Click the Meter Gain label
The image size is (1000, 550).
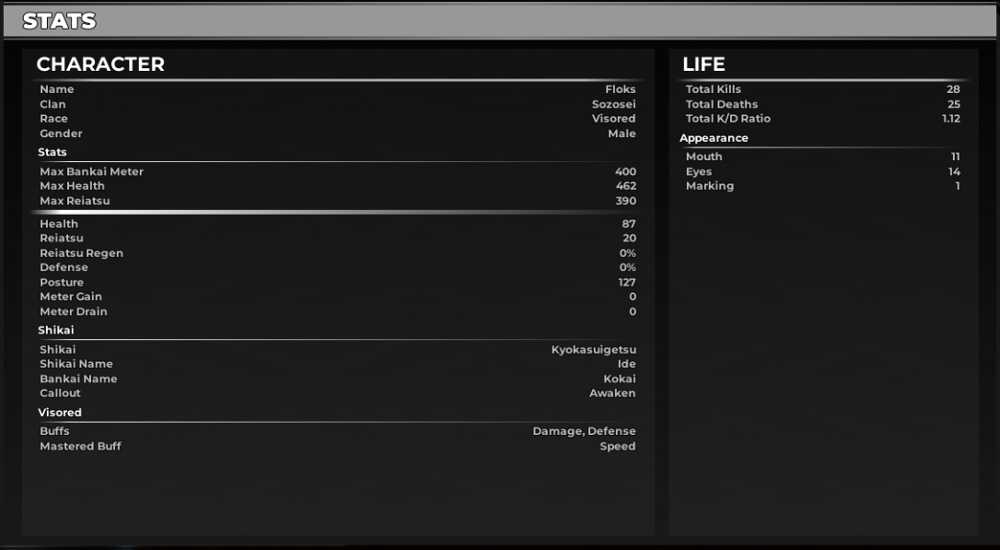point(71,297)
